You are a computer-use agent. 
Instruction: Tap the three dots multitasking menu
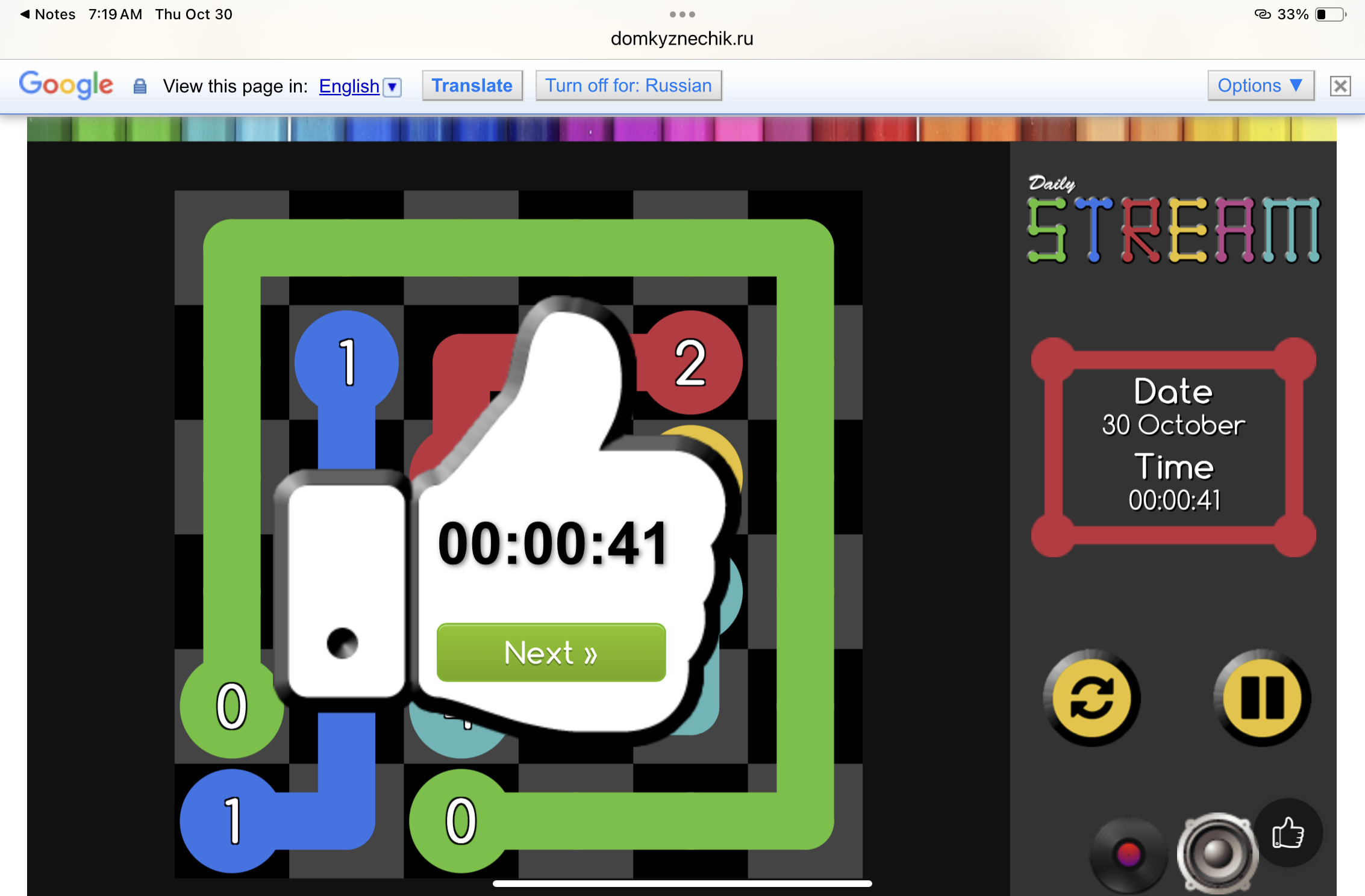[x=682, y=14]
